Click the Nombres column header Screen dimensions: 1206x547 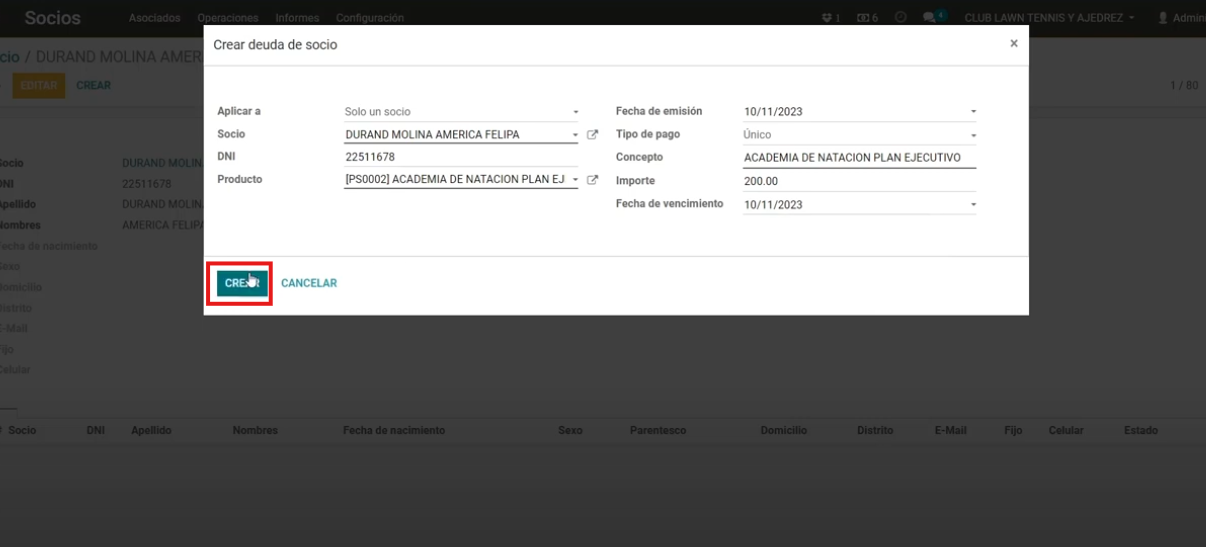tap(255, 430)
